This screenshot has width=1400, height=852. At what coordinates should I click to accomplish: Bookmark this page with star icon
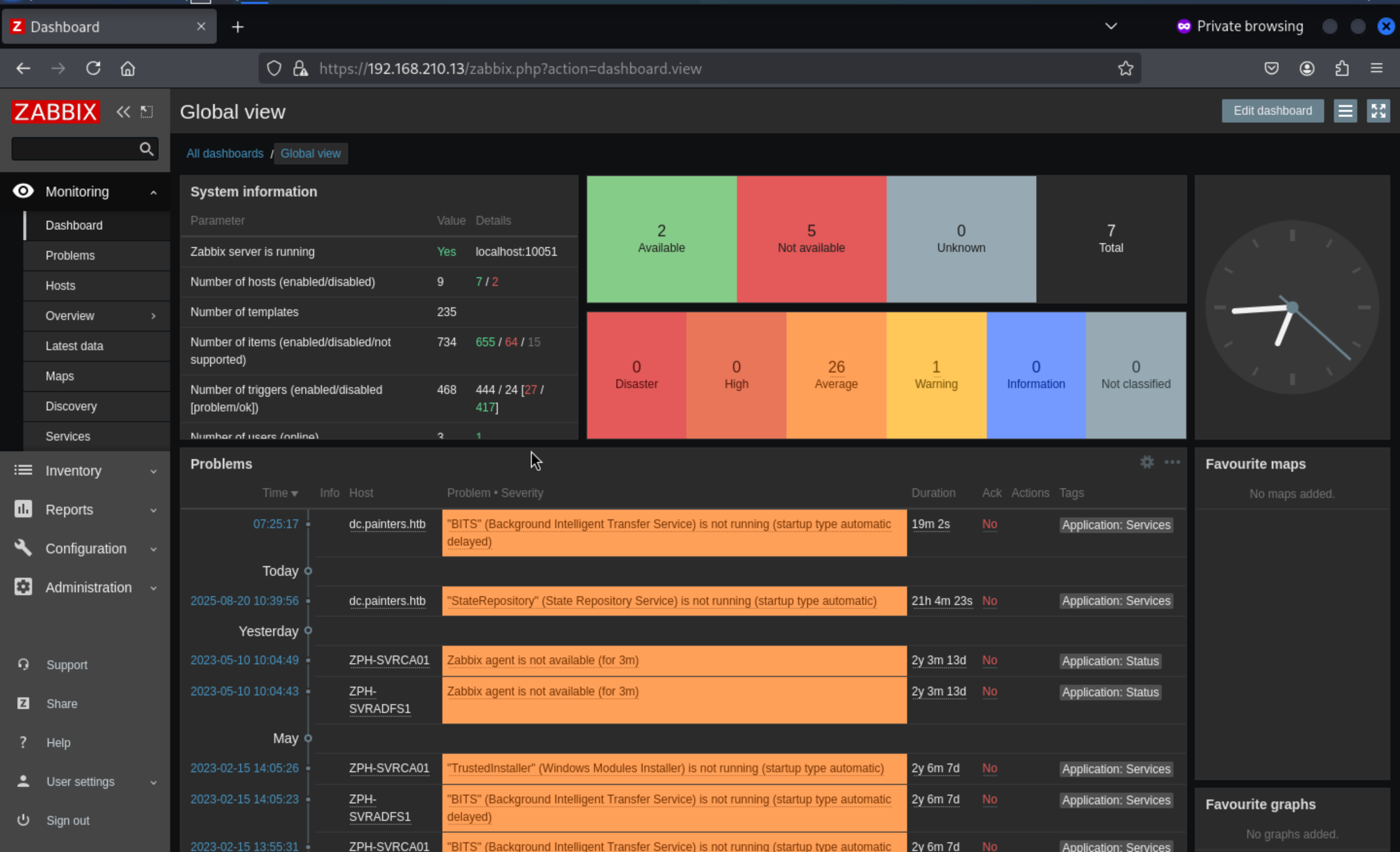1125,69
